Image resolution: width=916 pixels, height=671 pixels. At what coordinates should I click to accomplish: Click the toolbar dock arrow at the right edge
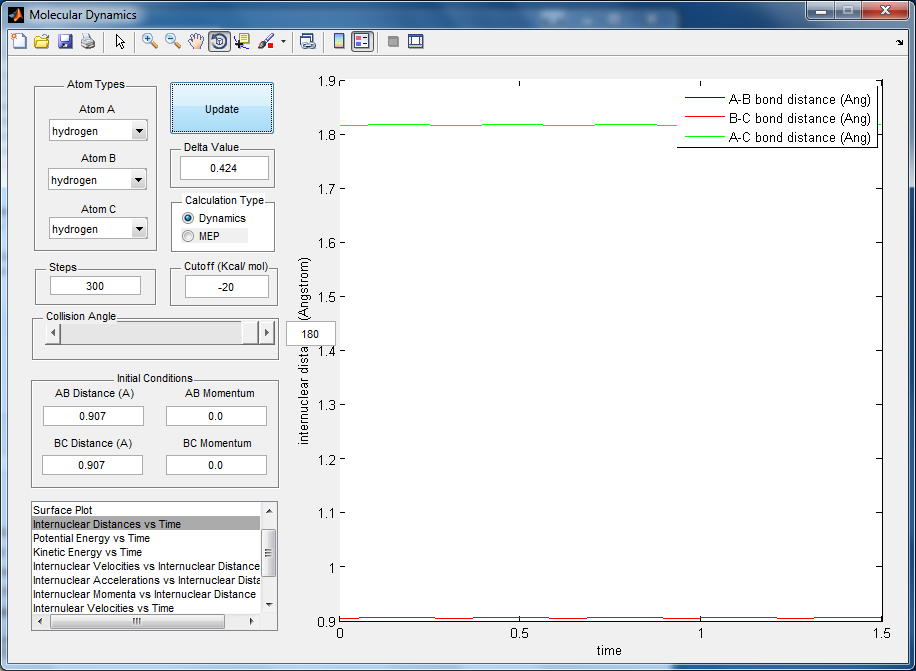point(899,42)
